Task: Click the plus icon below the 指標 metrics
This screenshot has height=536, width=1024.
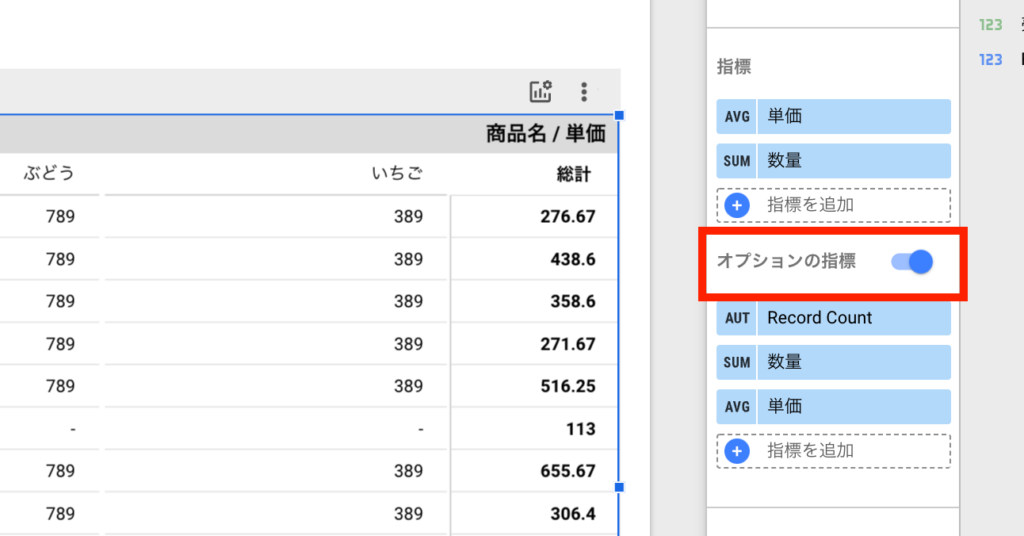Action: (737, 205)
